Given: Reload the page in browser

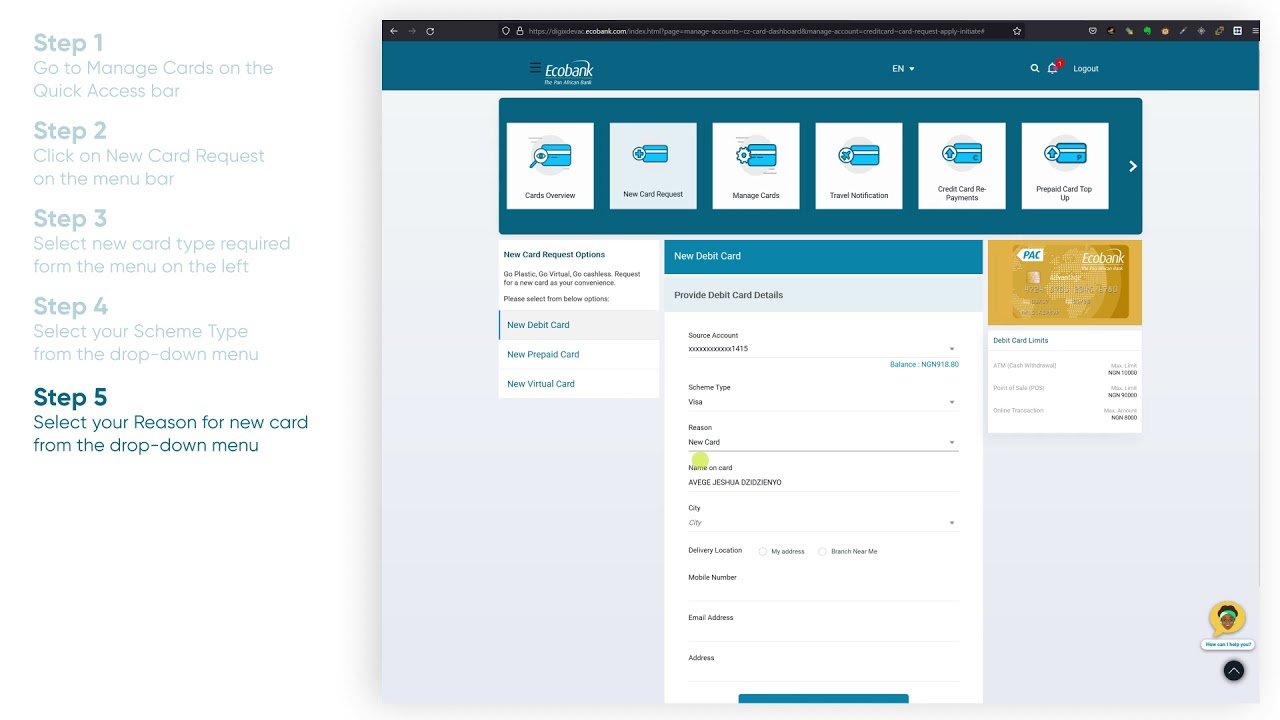Looking at the screenshot, I should 430,31.
